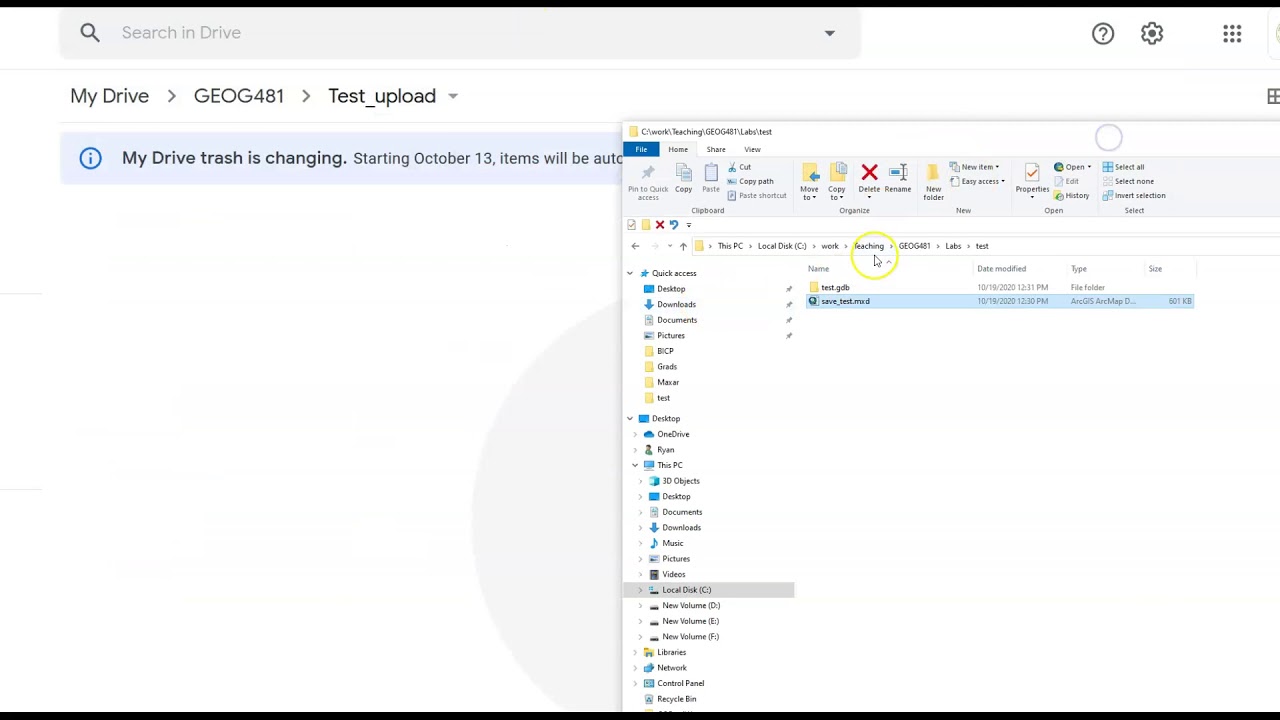Click Paste shortcut in ribbon
Screen dimensions: 1280x720
[x=757, y=195]
